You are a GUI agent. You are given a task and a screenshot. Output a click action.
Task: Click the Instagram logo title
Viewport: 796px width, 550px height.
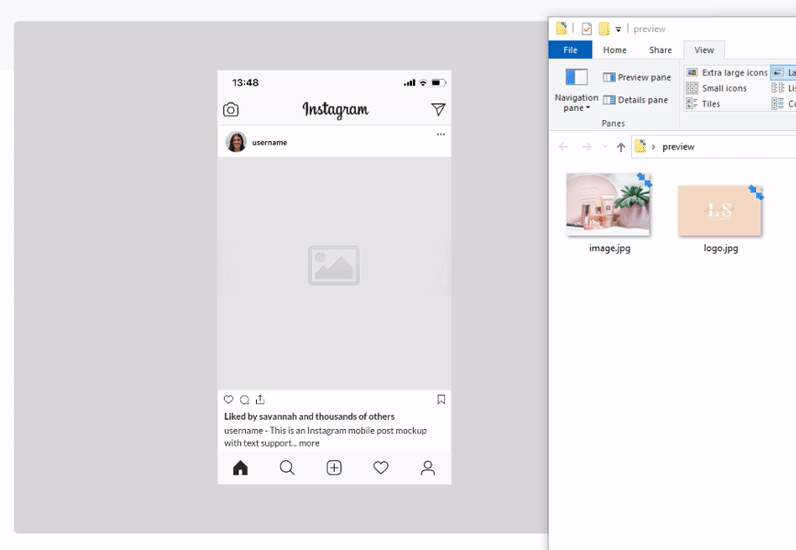[336, 109]
